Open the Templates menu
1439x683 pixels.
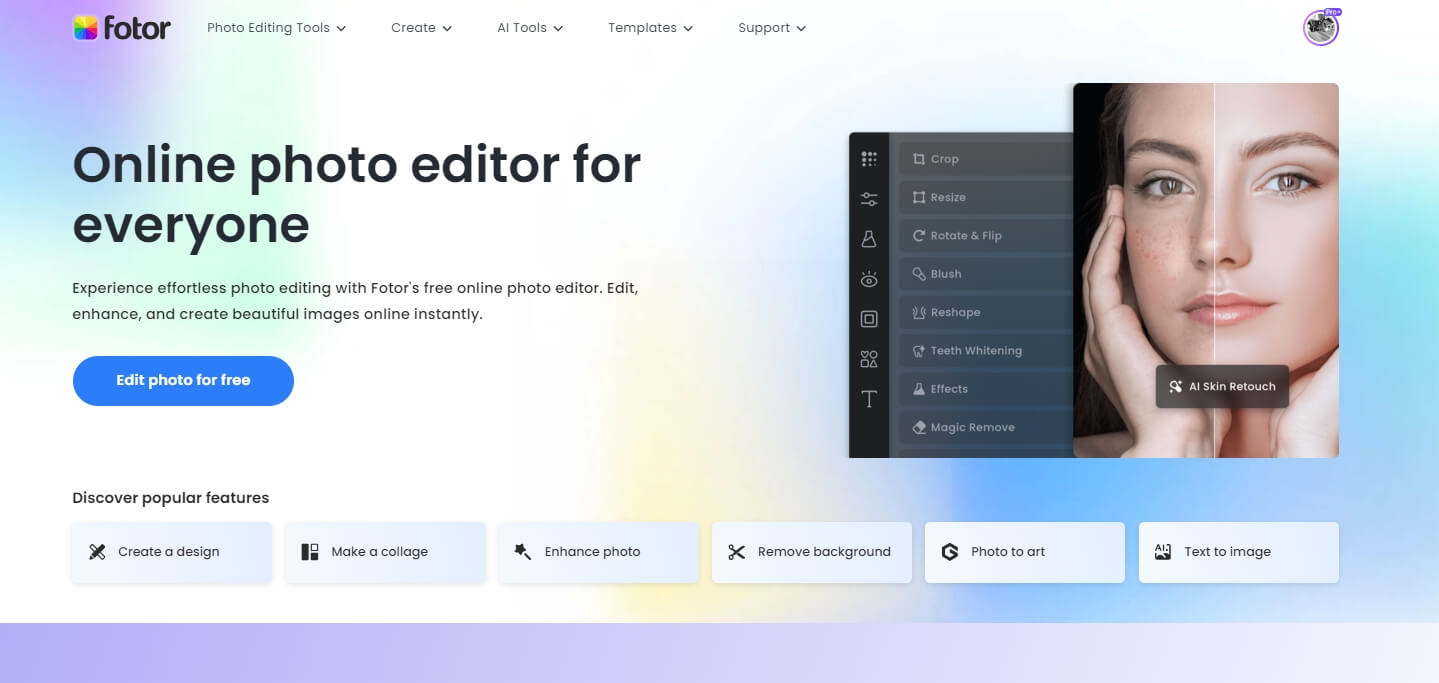[x=651, y=28]
